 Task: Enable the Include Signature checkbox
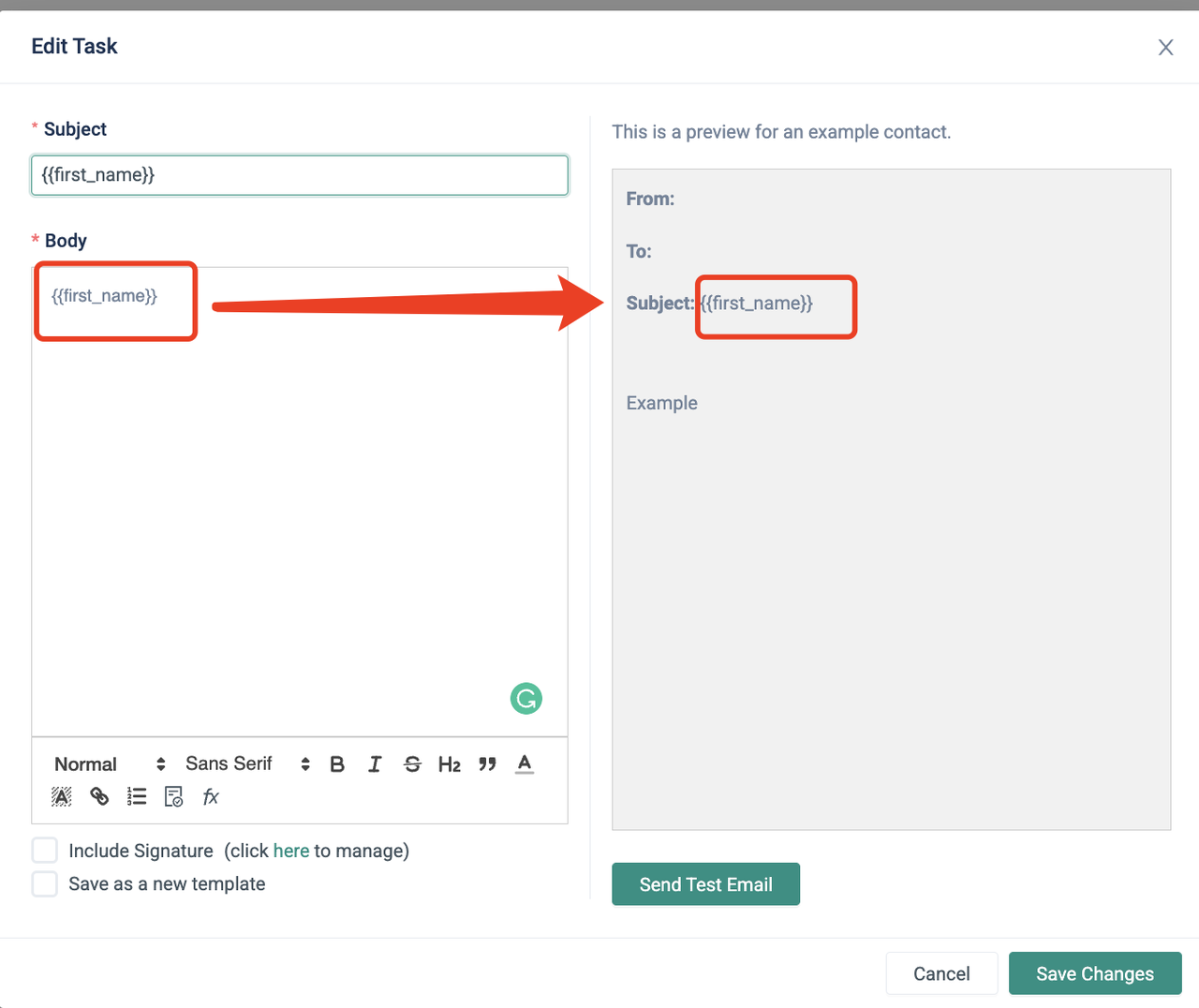click(x=45, y=851)
